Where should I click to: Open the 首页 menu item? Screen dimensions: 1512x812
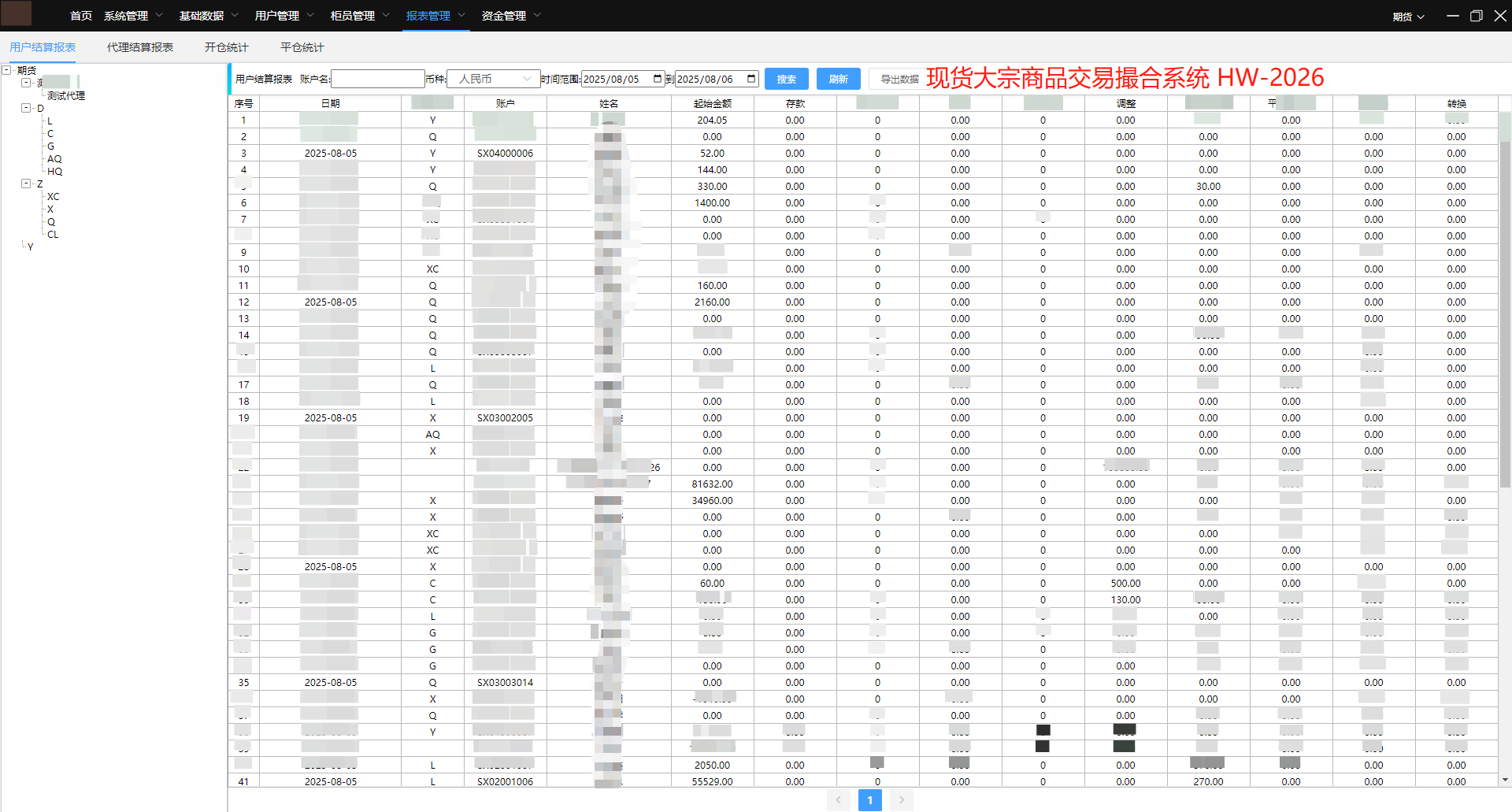[x=81, y=16]
